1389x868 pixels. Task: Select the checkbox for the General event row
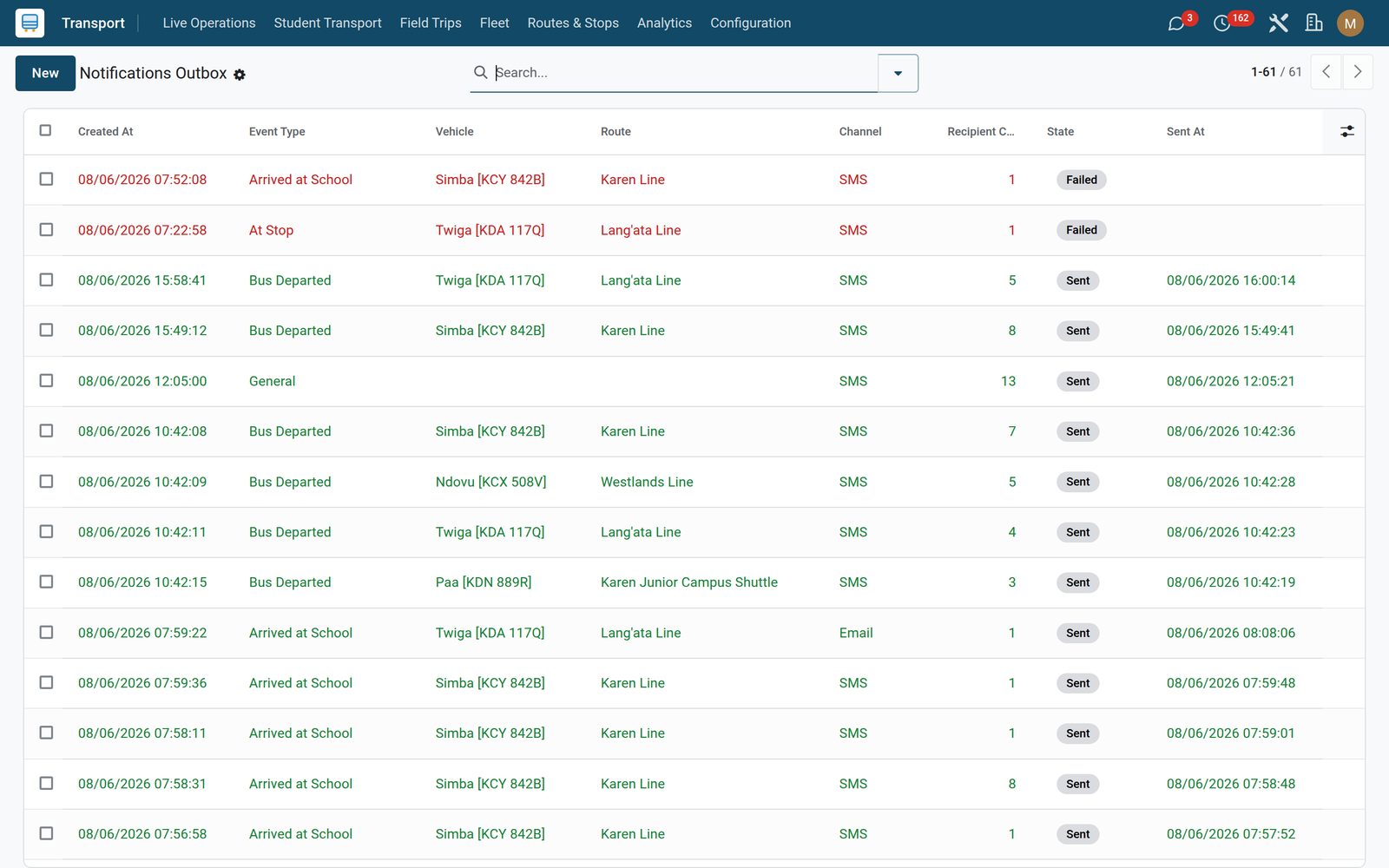[x=46, y=380]
